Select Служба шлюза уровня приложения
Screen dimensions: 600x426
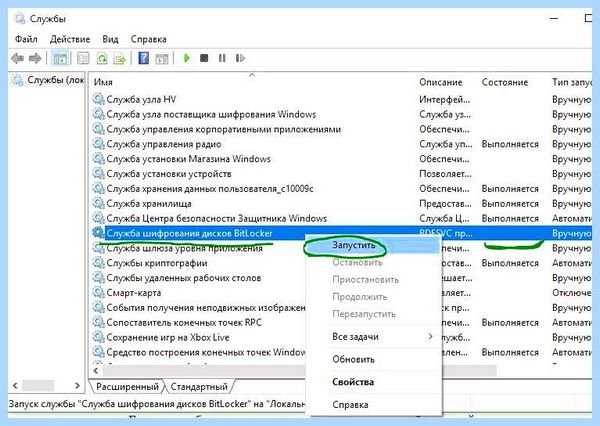[184, 248]
